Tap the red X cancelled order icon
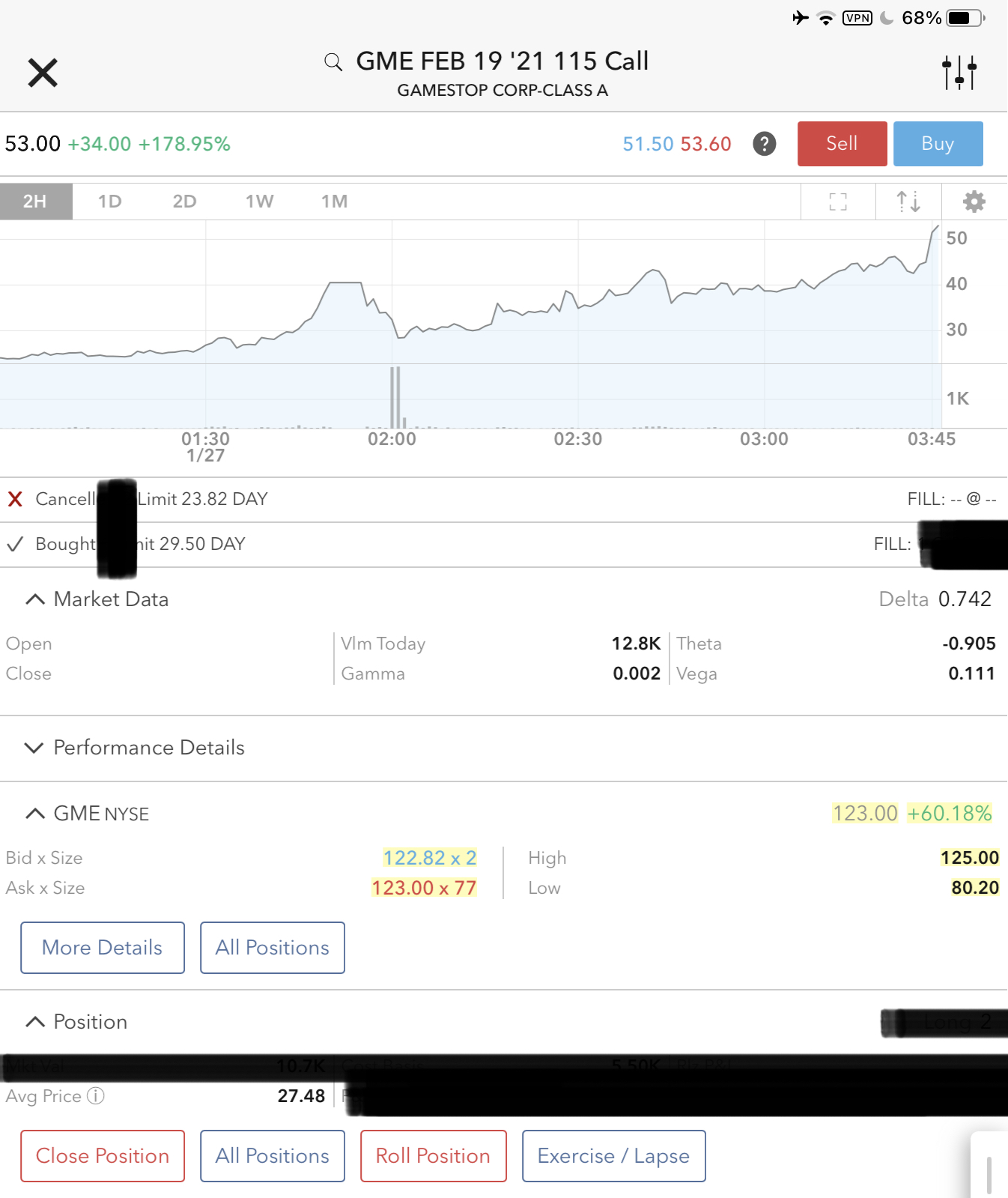The height and width of the screenshot is (1198, 1008). tap(15, 499)
